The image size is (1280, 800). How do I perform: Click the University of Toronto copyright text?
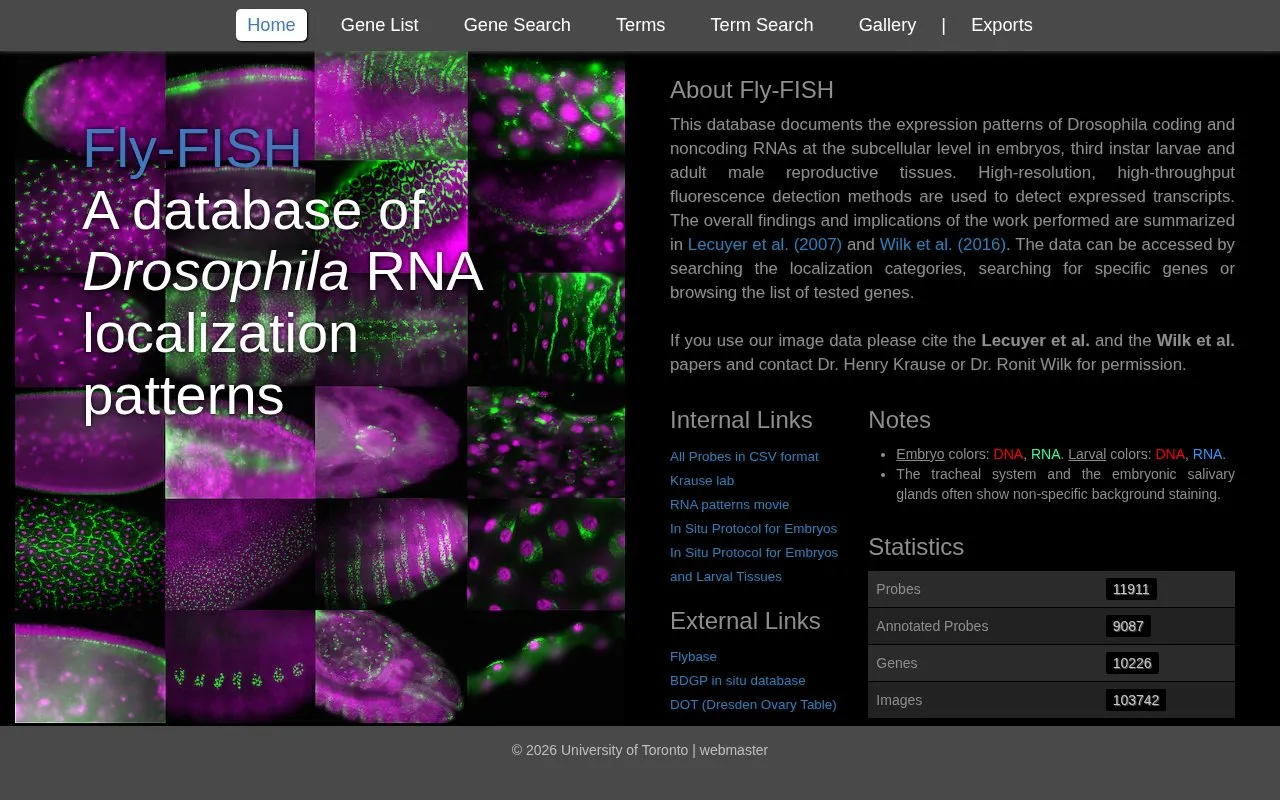(x=600, y=750)
